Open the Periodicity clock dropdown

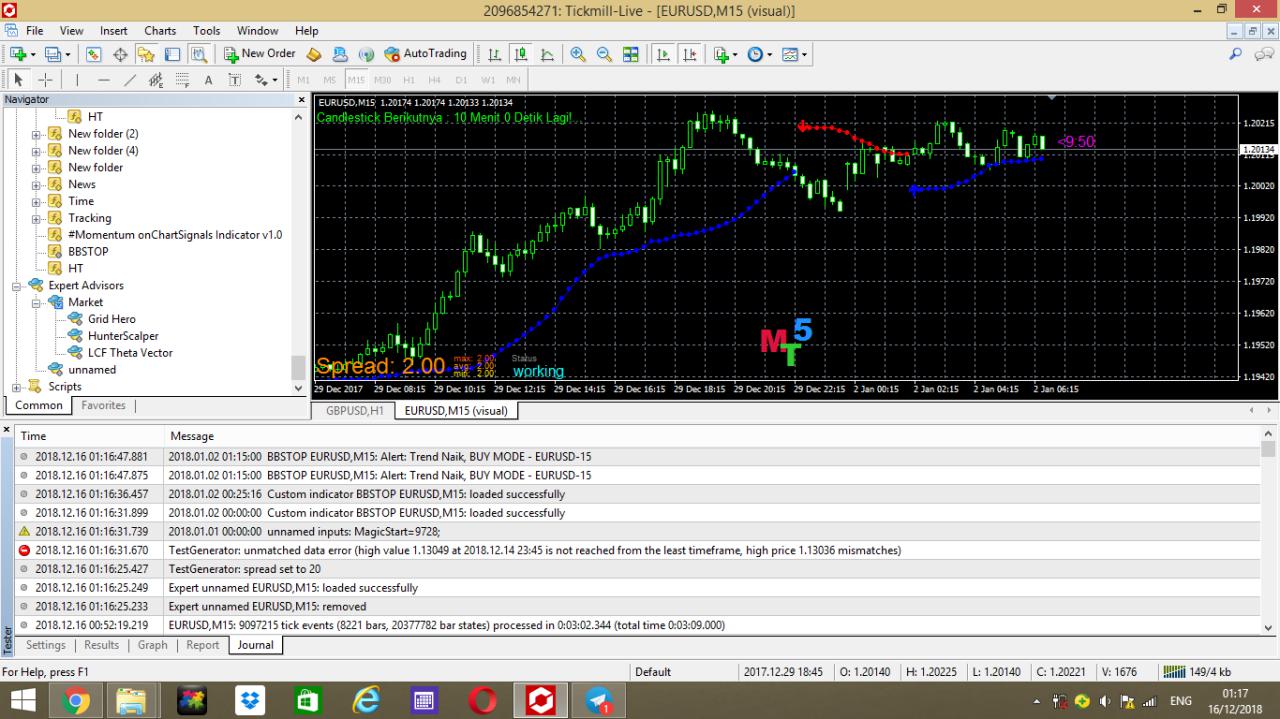pyautogui.click(x=760, y=54)
